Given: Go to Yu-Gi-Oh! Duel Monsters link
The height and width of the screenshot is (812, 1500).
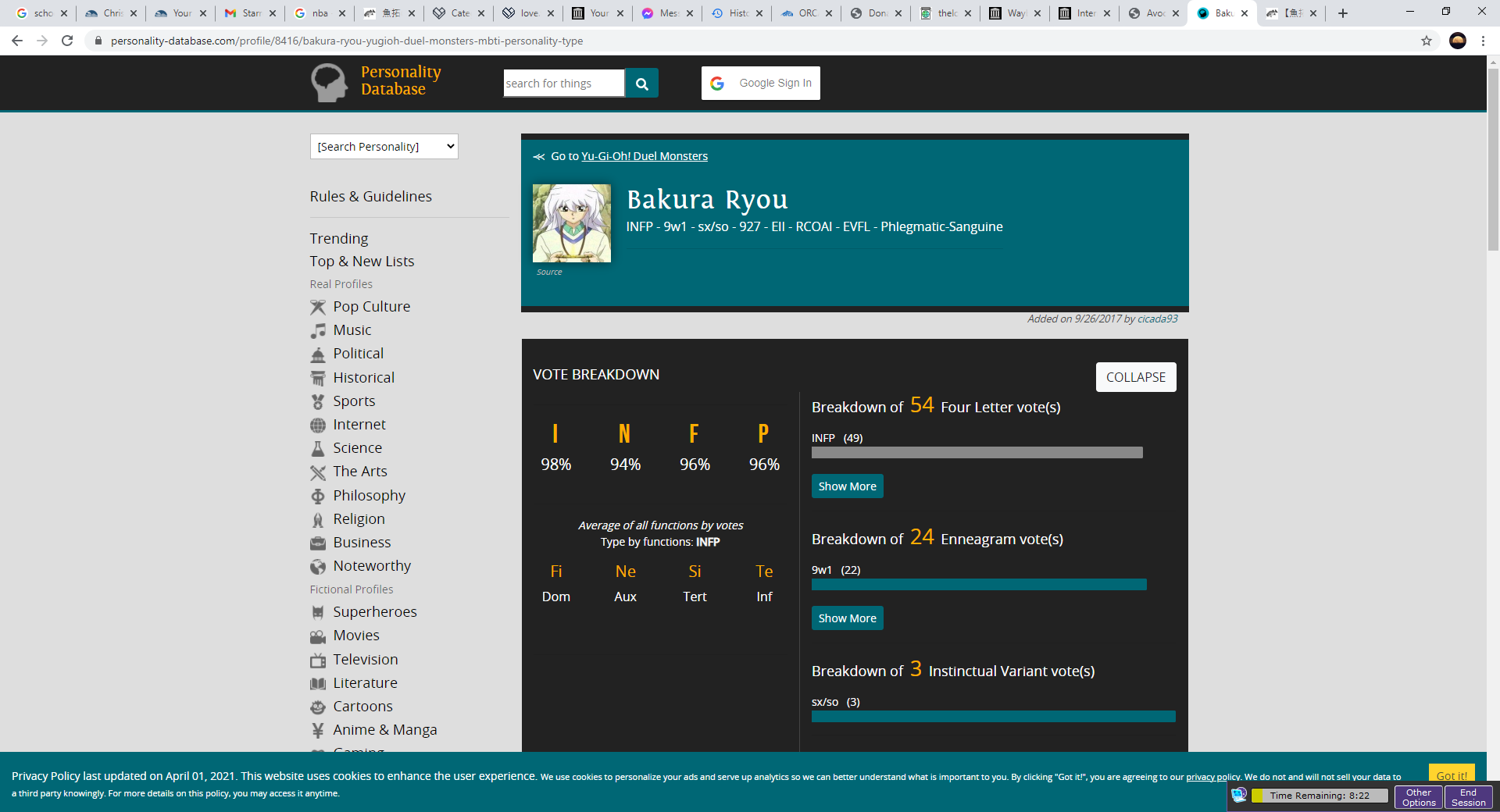Looking at the screenshot, I should coord(645,156).
